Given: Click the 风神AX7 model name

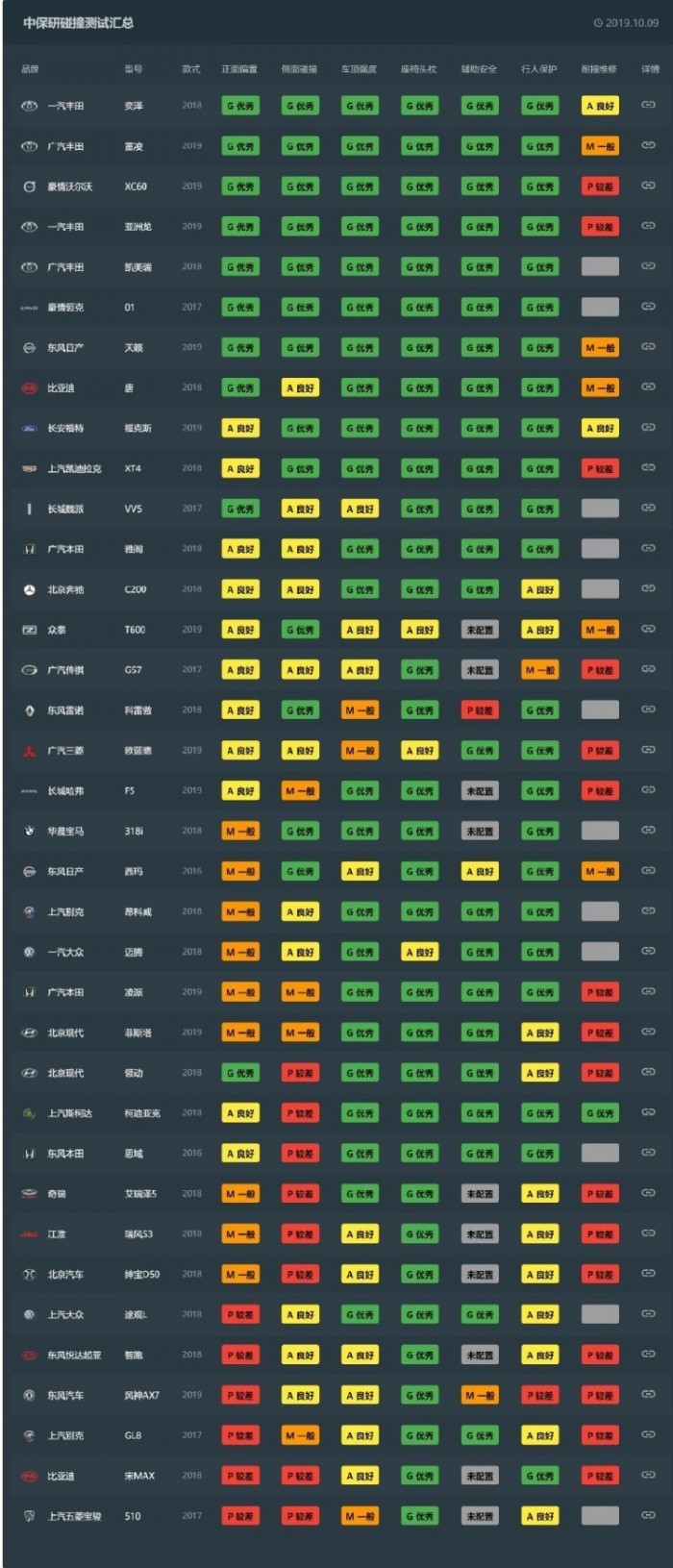Looking at the screenshot, I should coord(142,1395).
